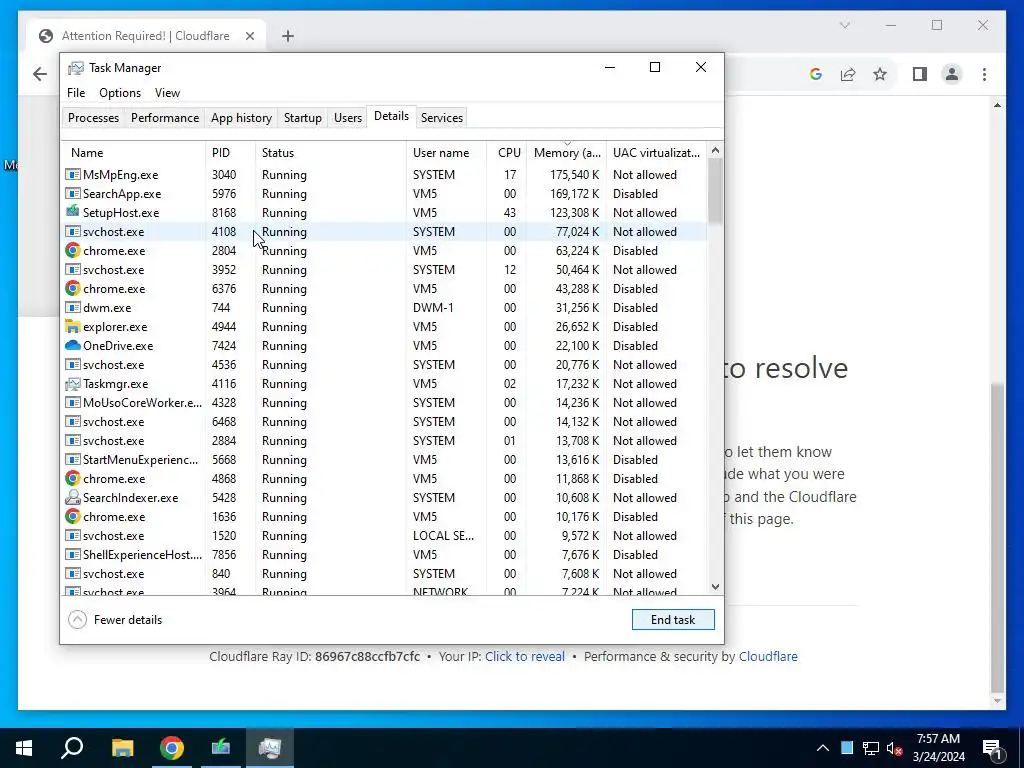Open Windows taskbar search
This screenshot has height=768, width=1024.
(72, 748)
